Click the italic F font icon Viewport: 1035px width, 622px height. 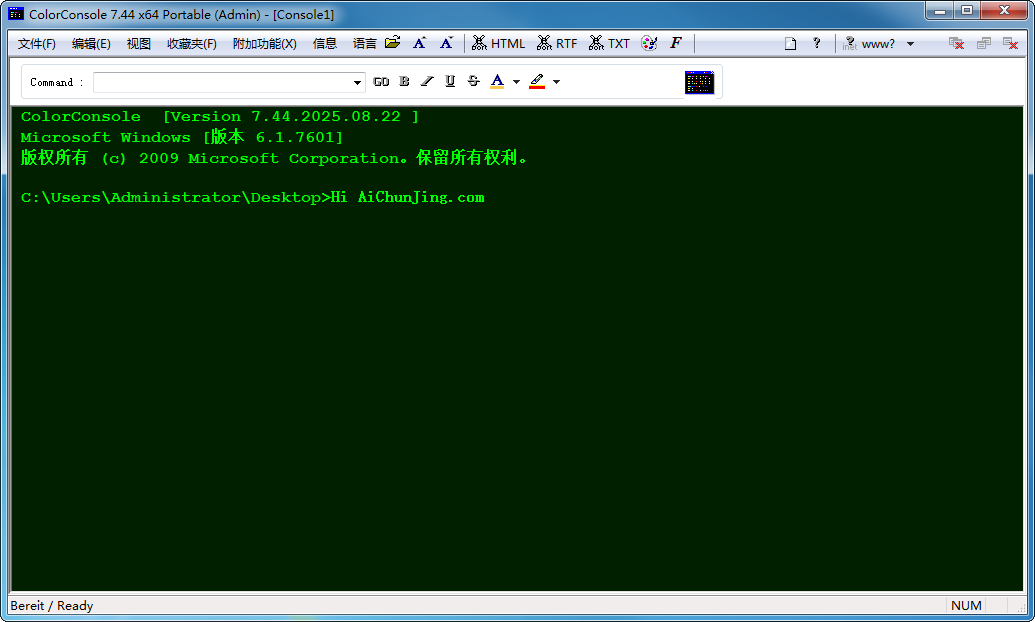click(675, 43)
